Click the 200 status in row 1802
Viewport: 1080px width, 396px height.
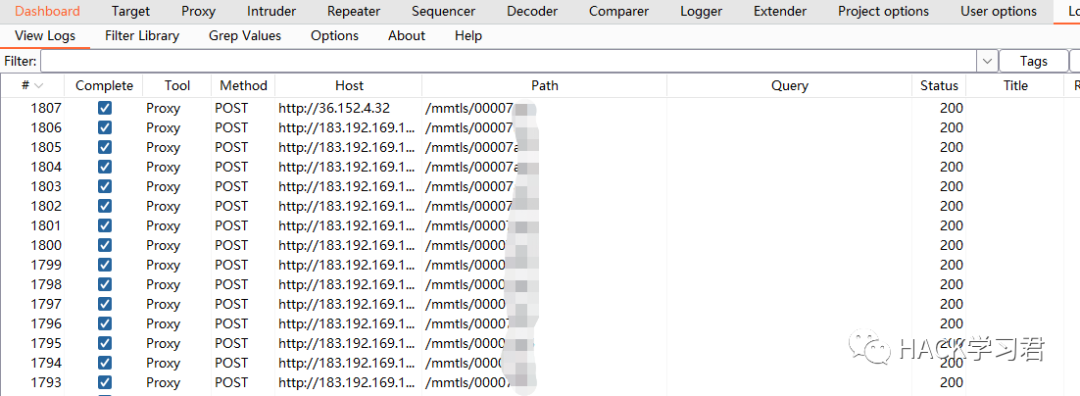(951, 206)
